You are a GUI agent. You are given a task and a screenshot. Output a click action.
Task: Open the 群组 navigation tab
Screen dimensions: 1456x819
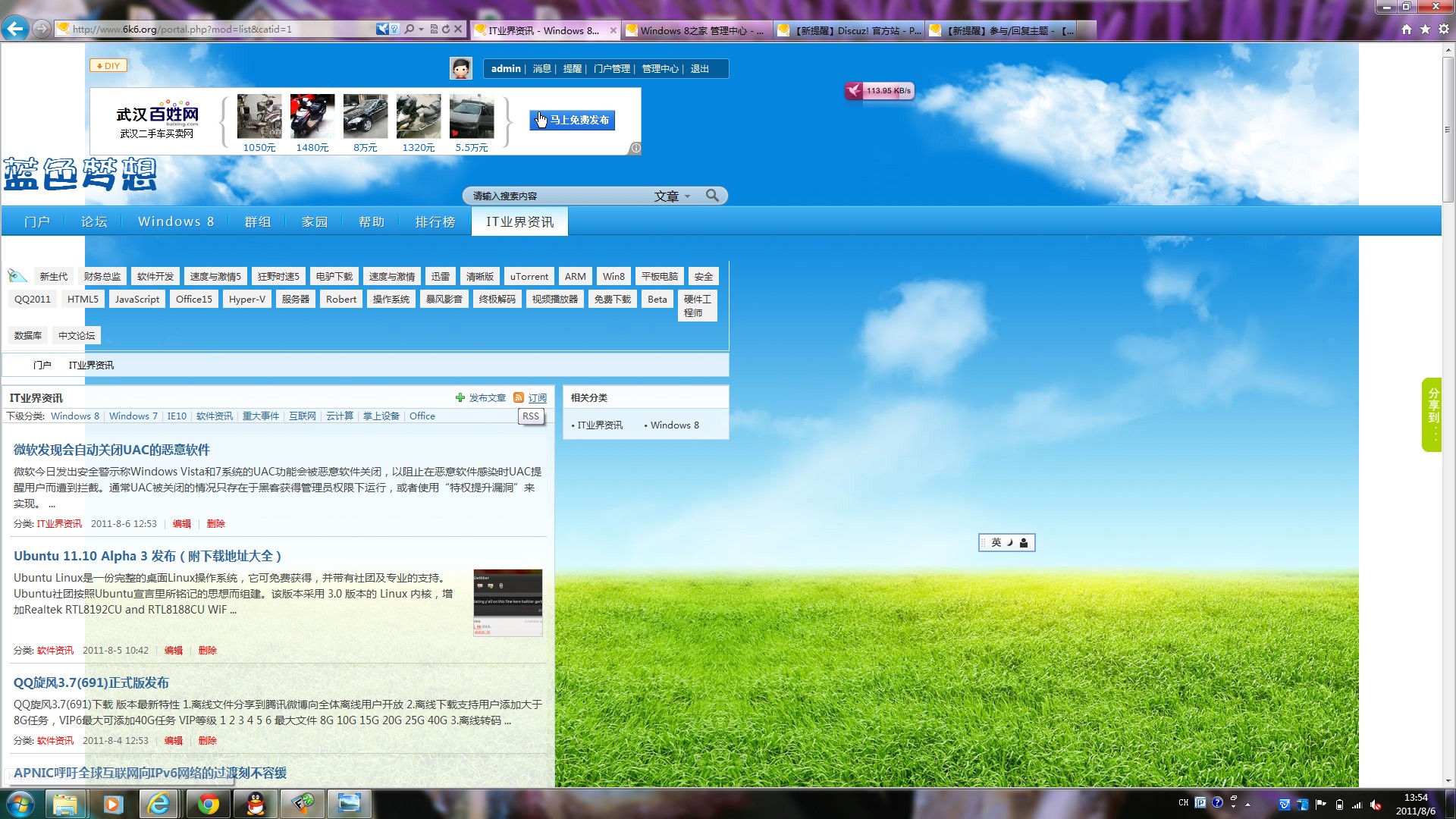258,221
